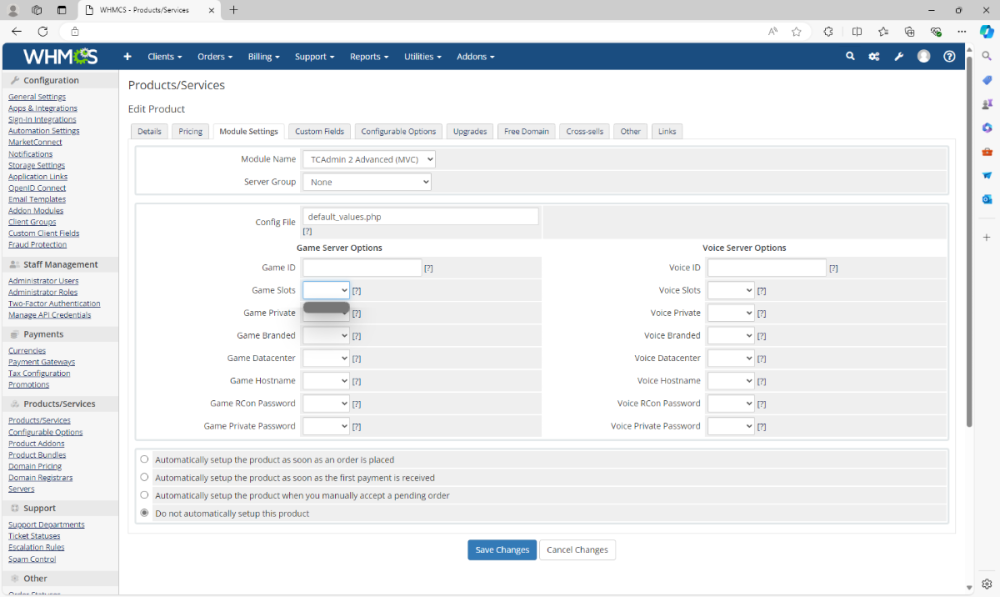This screenshot has width=1000, height=597.
Task: Switch to the Configurable Options tab
Action: tap(398, 131)
